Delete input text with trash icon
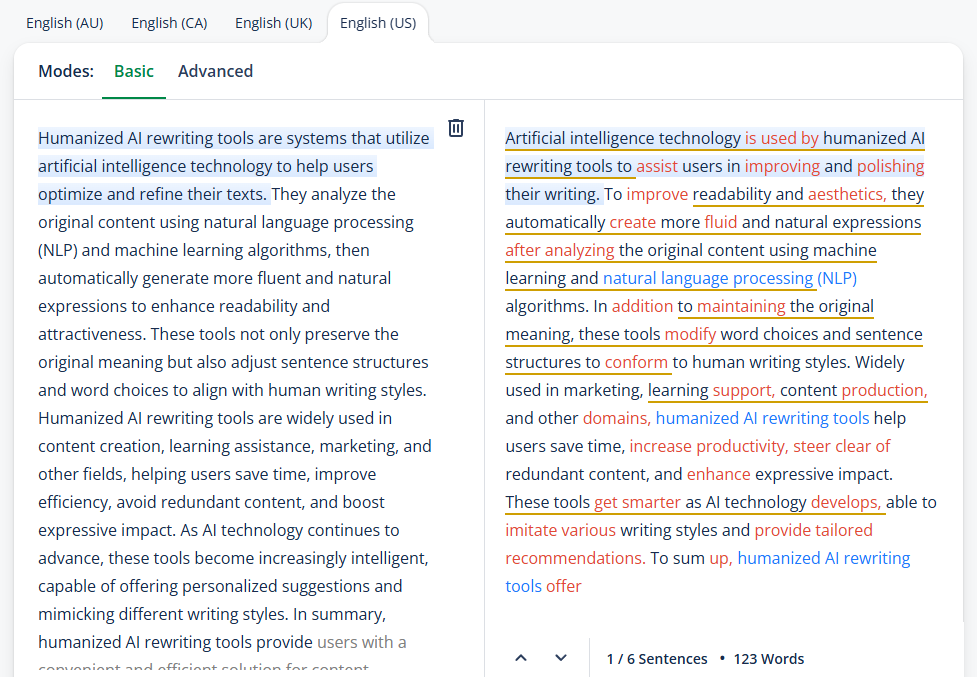Screen dimensions: 977x677 click(x=456, y=128)
